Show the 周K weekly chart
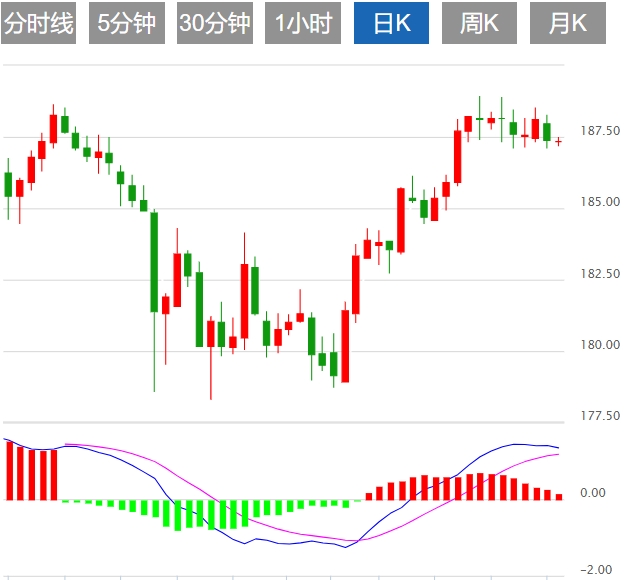636x580 pixels. click(x=479, y=24)
